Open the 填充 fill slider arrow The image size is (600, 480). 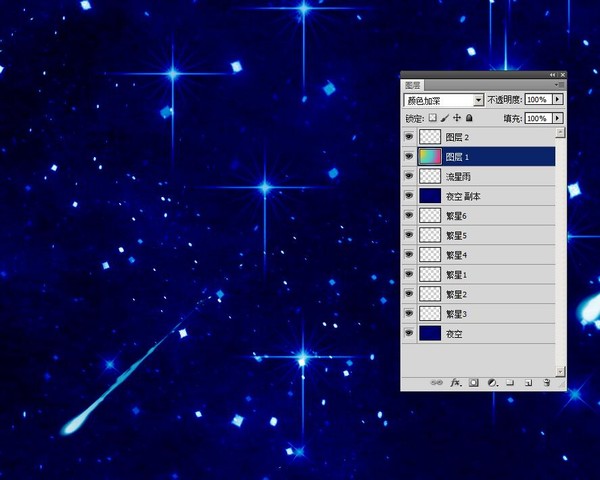click(x=558, y=118)
